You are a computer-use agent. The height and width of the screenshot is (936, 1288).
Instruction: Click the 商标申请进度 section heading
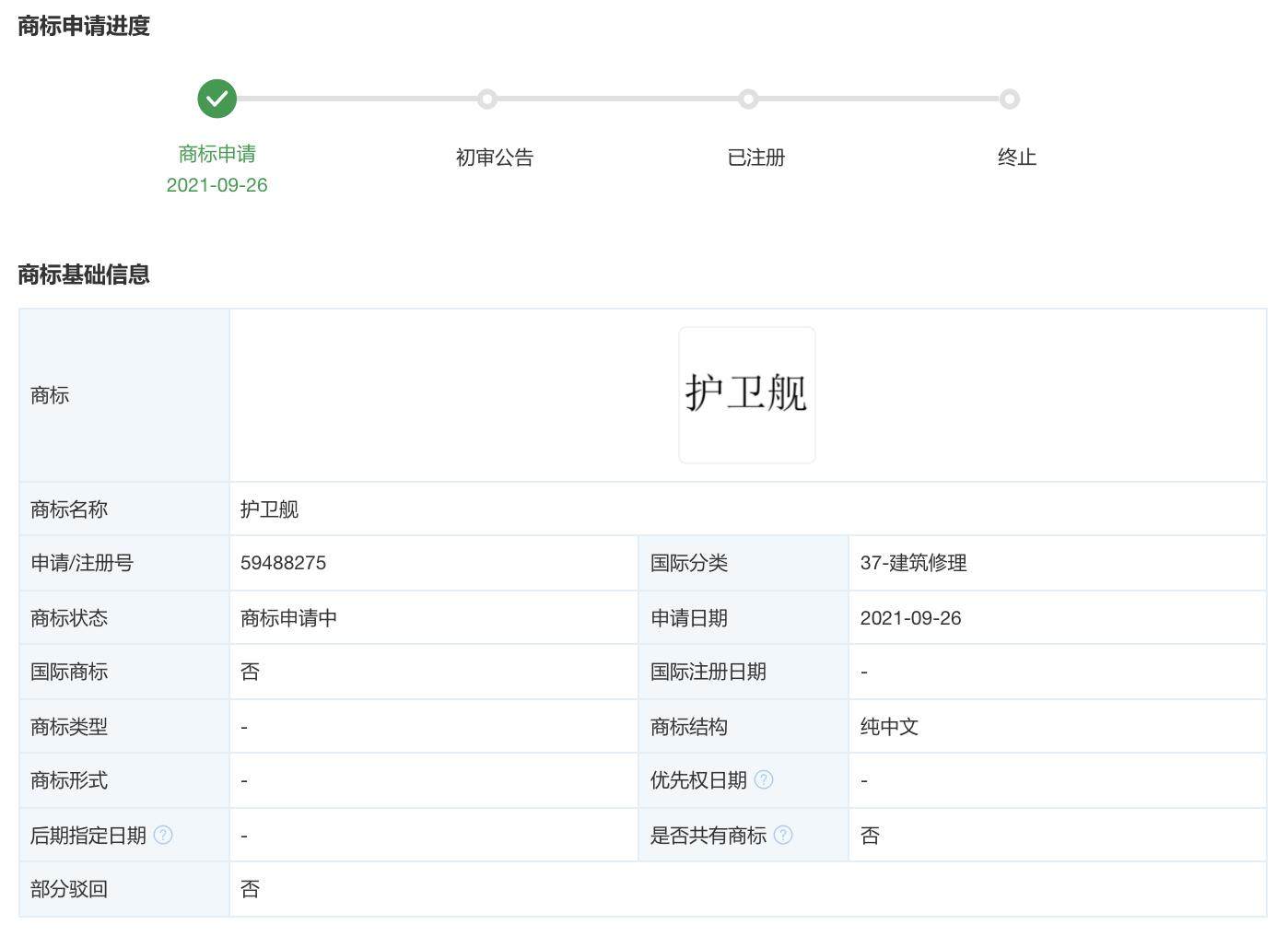click(84, 26)
